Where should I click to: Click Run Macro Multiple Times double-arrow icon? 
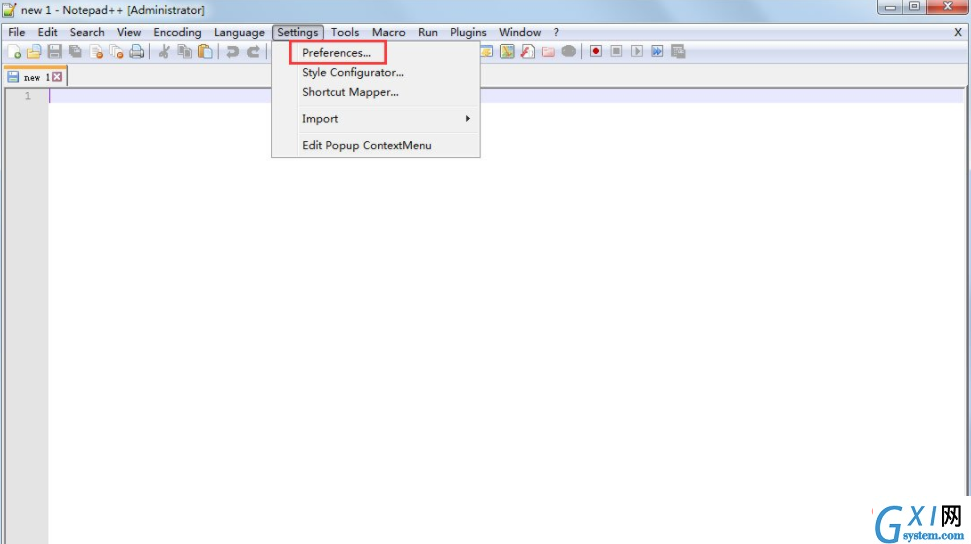(x=657, y=51)
